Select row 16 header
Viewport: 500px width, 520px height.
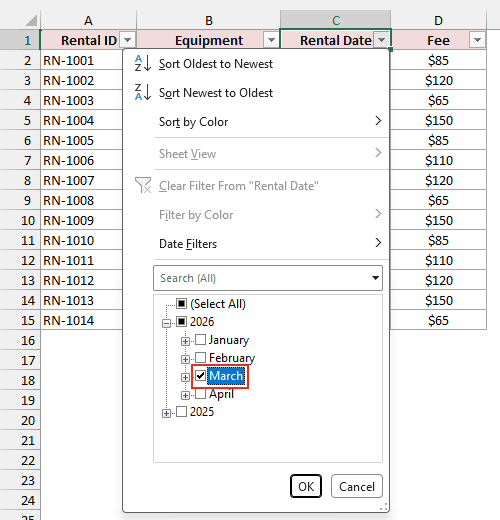click(x=20, y=340)
